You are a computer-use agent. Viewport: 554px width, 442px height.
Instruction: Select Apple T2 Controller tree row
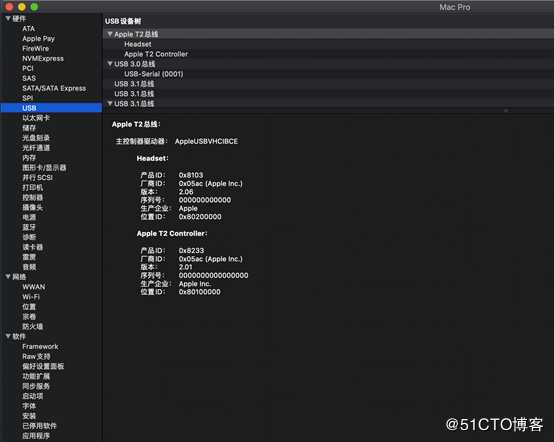[x=156, y=54]
